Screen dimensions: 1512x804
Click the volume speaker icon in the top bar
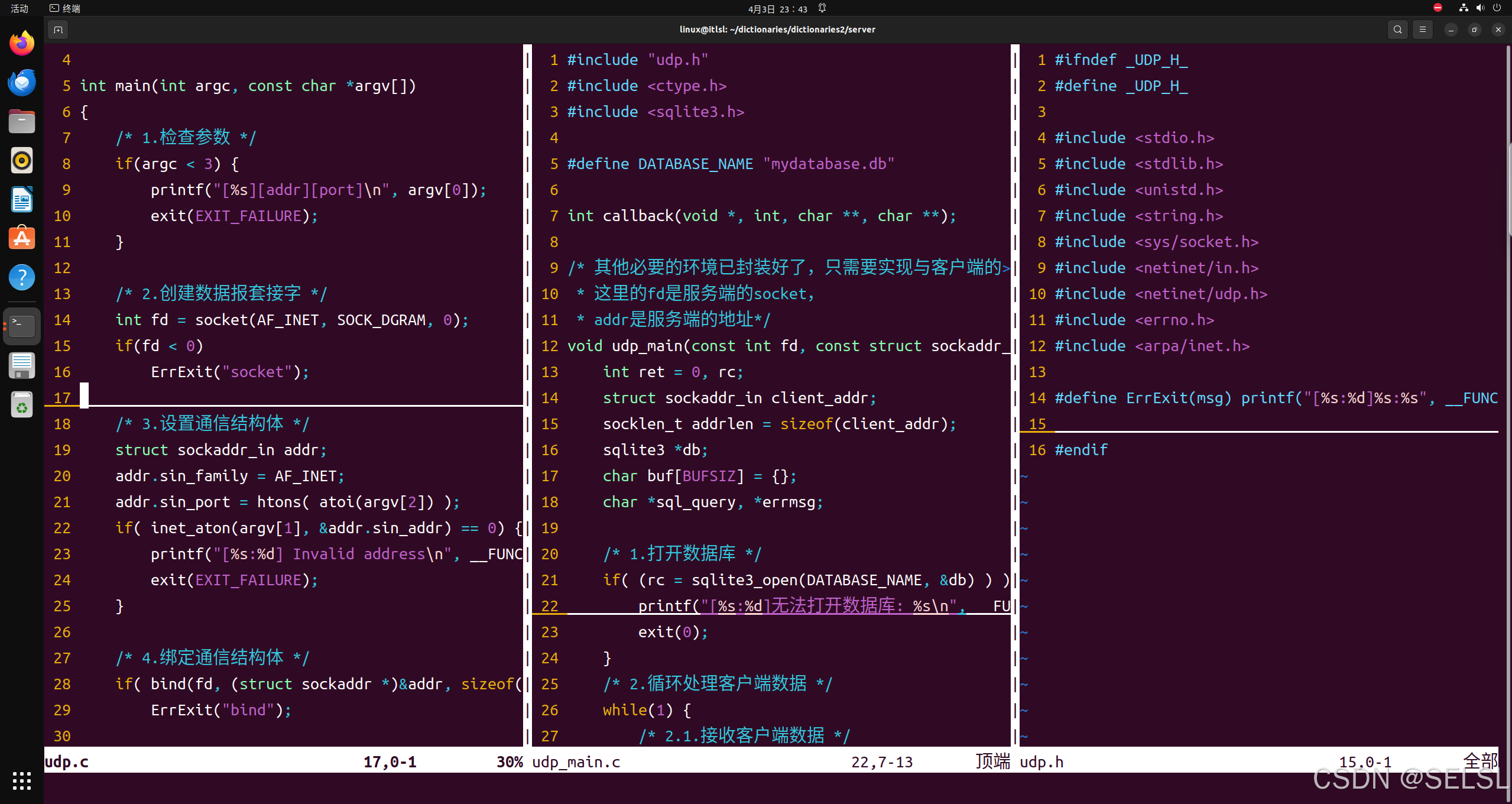pyautogui.click(x=1480, y=8)
